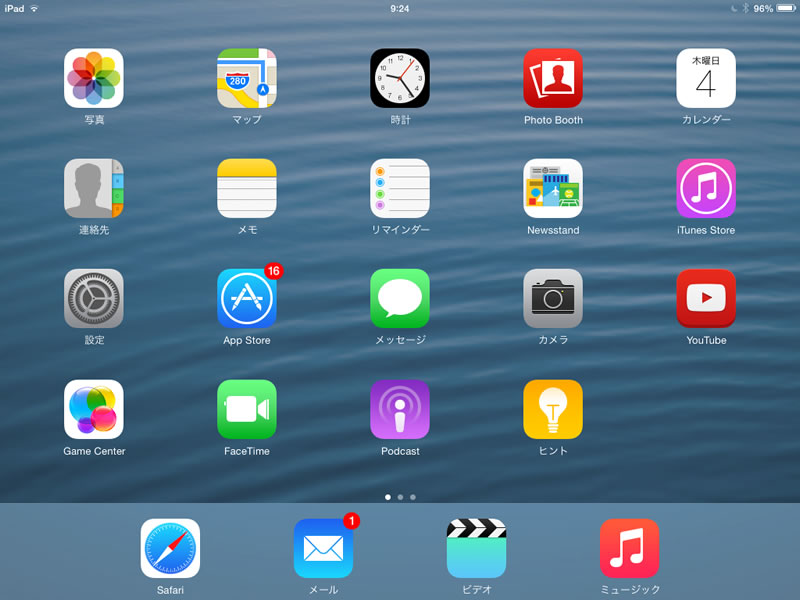This screenshot has height=600, width=800.
Task: Open the Music app (ミュージック) in the dock
Action: pyautogui.click(x=630, y=548)
